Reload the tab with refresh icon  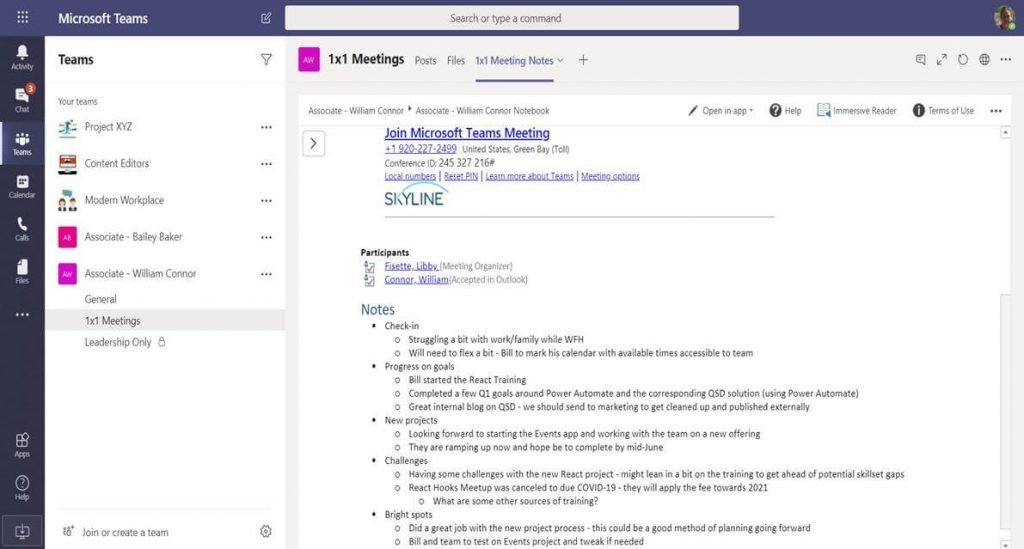click(963, 59)
